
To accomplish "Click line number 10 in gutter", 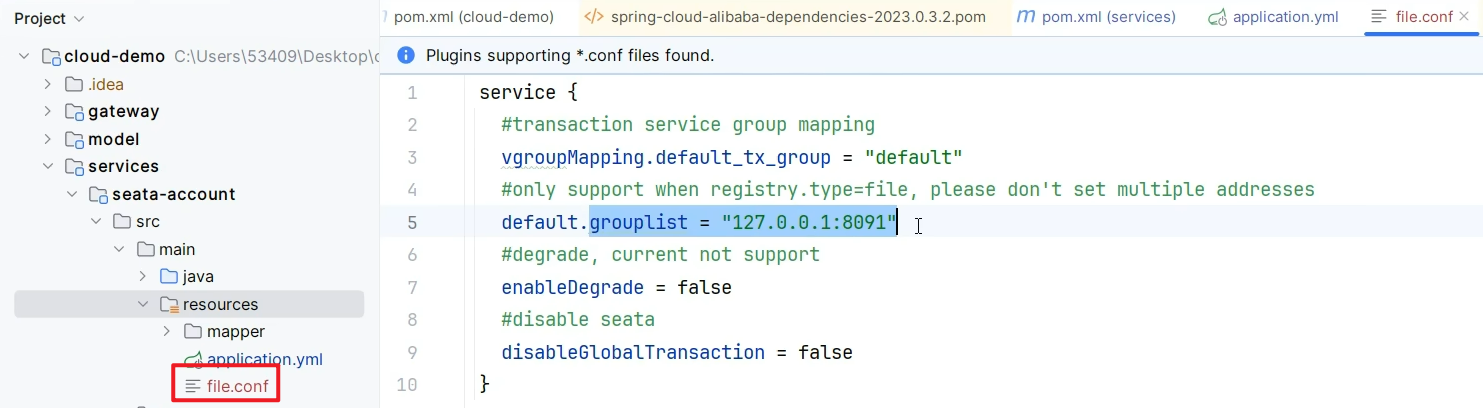I will [x=407, y=384].
